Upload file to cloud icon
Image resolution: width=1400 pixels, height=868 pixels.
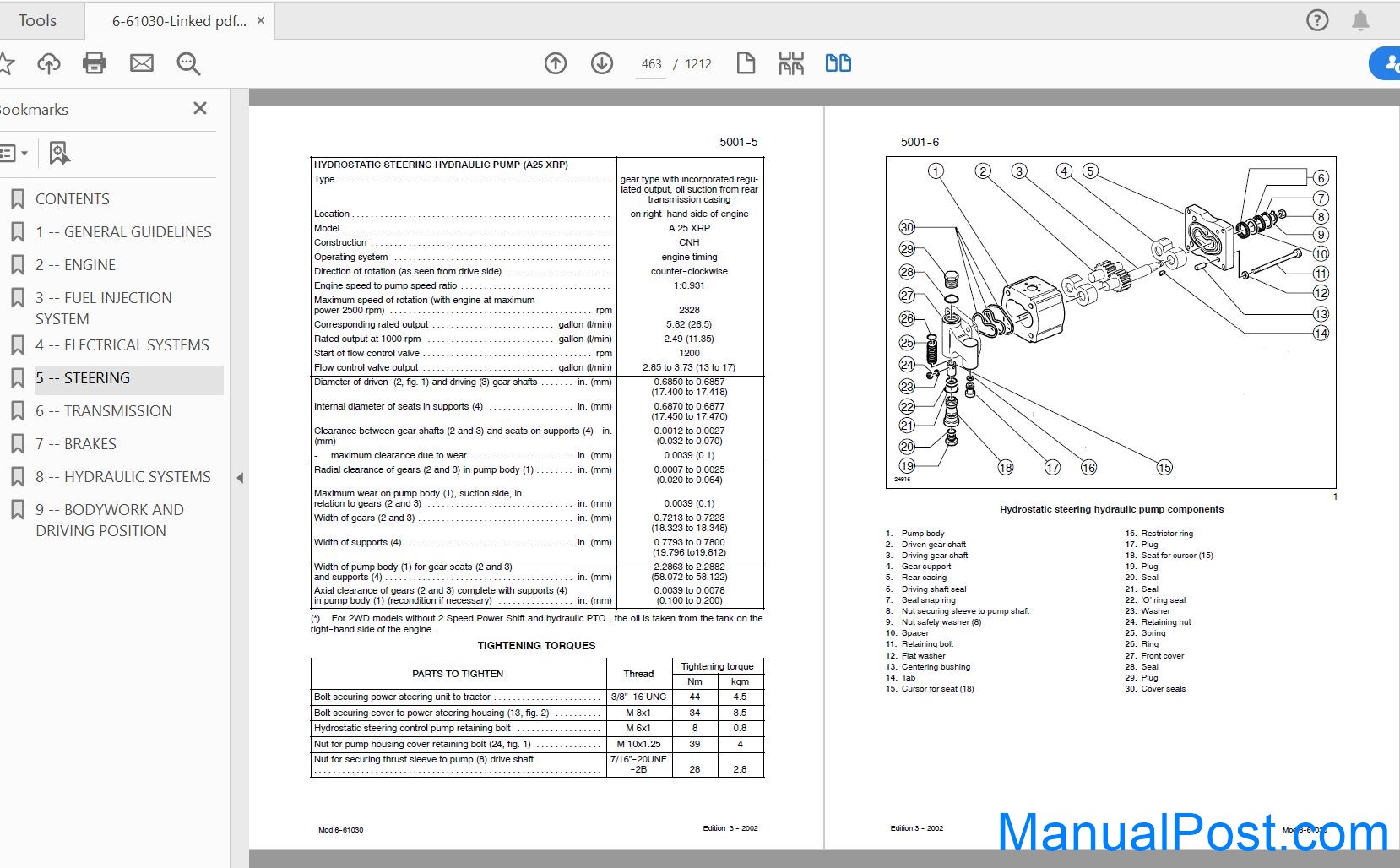[x=49, y=63]
